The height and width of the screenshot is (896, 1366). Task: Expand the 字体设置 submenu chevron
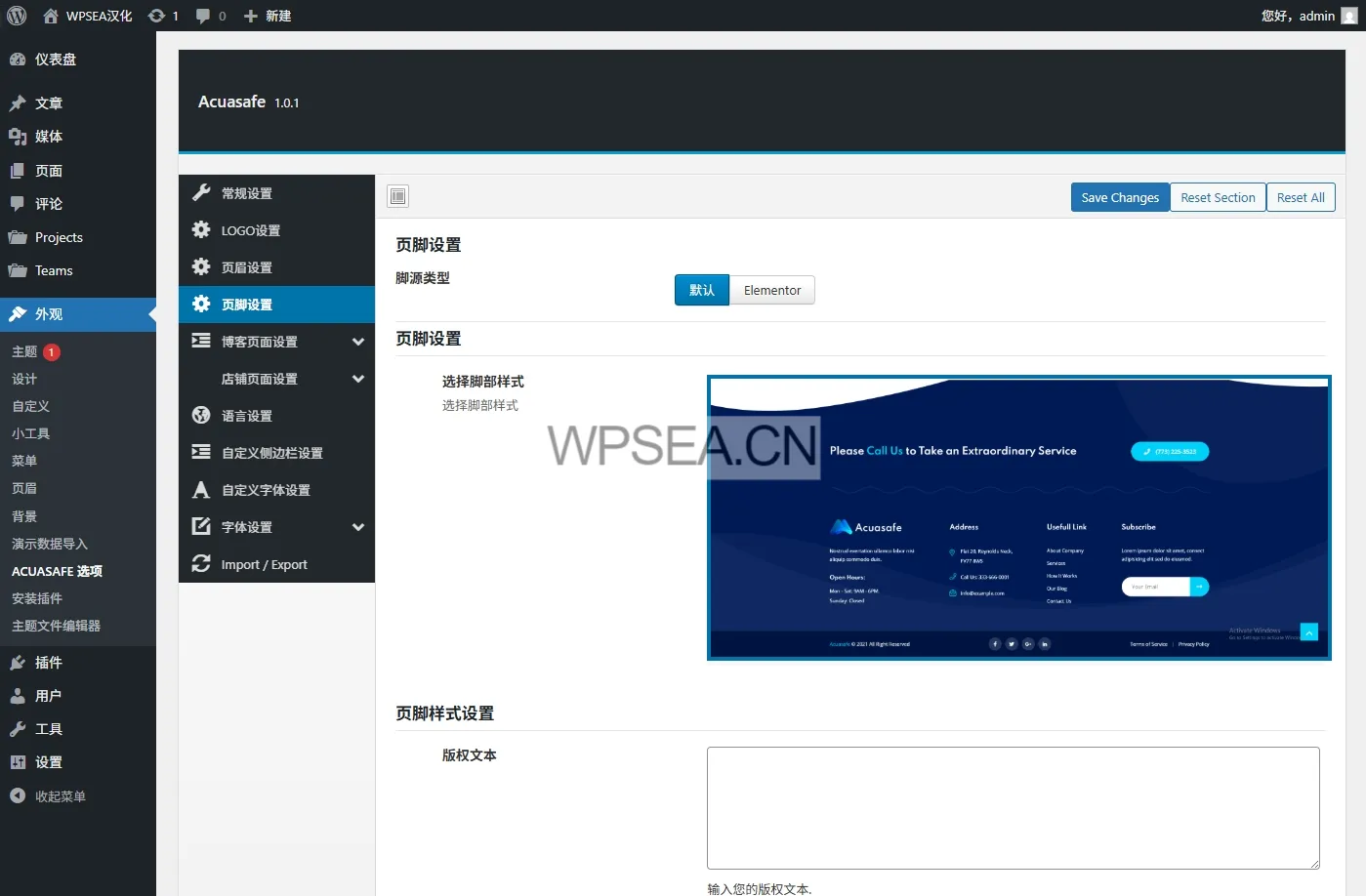[x=358, y=527]
